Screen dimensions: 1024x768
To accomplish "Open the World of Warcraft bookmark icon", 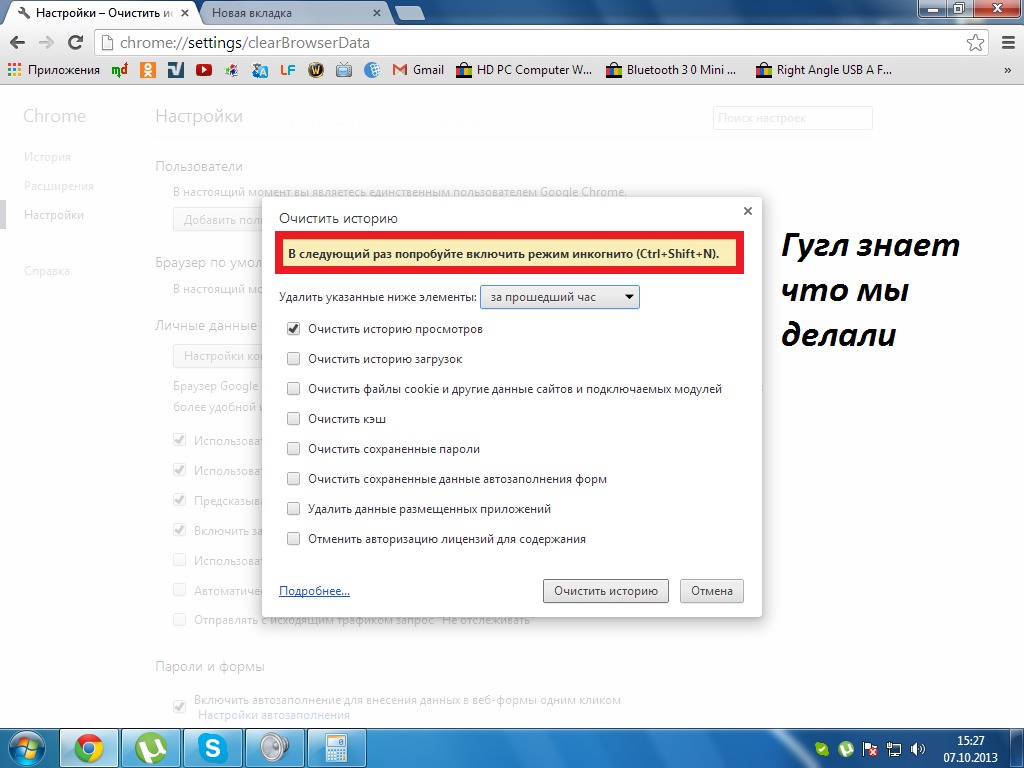I will point(316,70).
